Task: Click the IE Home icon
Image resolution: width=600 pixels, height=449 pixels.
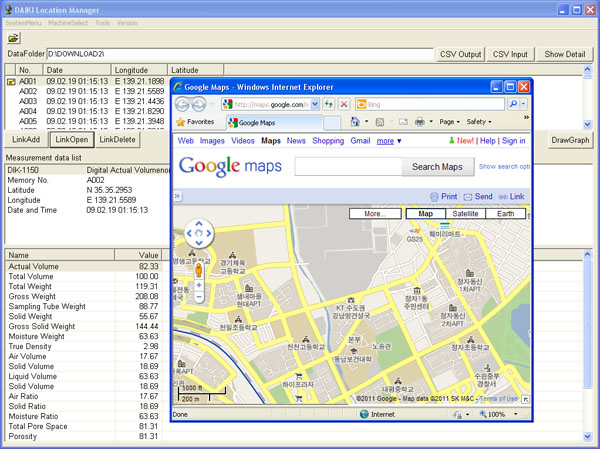Action: click(x=355, y=122)
